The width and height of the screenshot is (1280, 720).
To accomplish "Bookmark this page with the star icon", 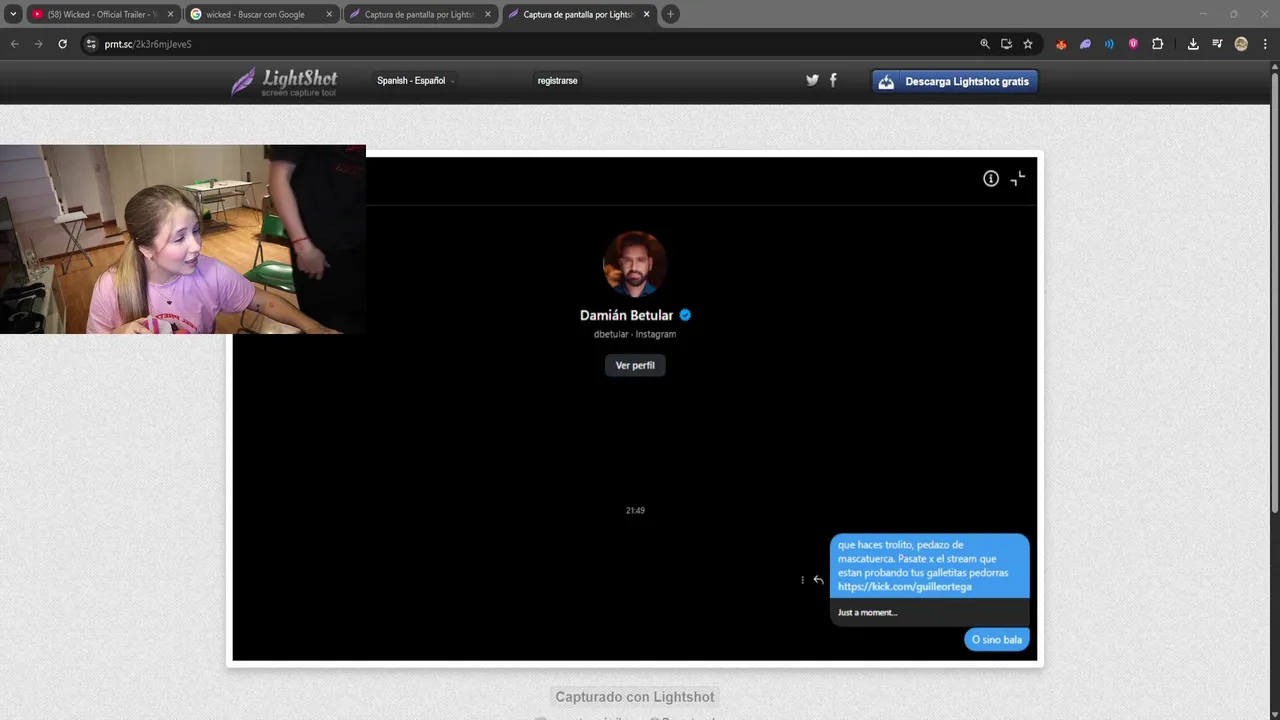I will (1028, 44).
